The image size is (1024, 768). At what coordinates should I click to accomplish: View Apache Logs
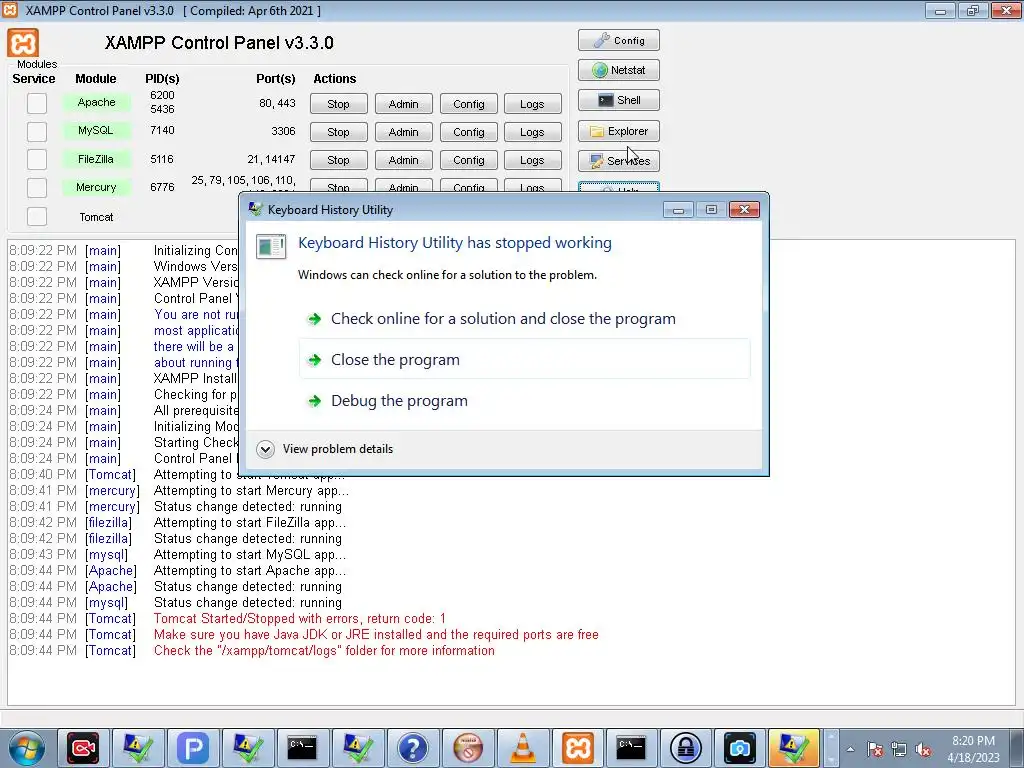coord(532,104)
